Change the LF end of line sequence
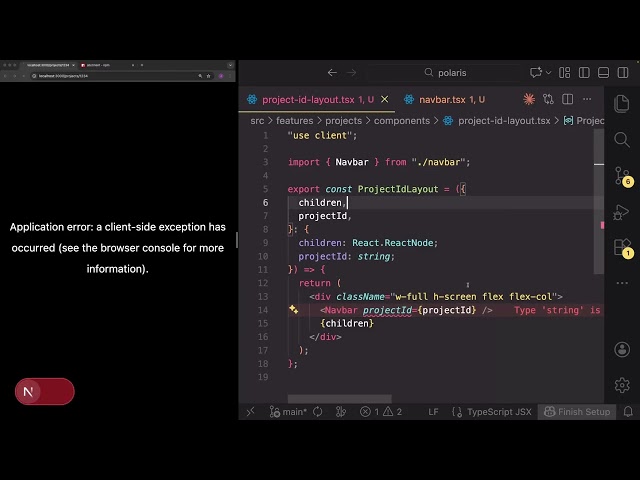 pos(433,412)
